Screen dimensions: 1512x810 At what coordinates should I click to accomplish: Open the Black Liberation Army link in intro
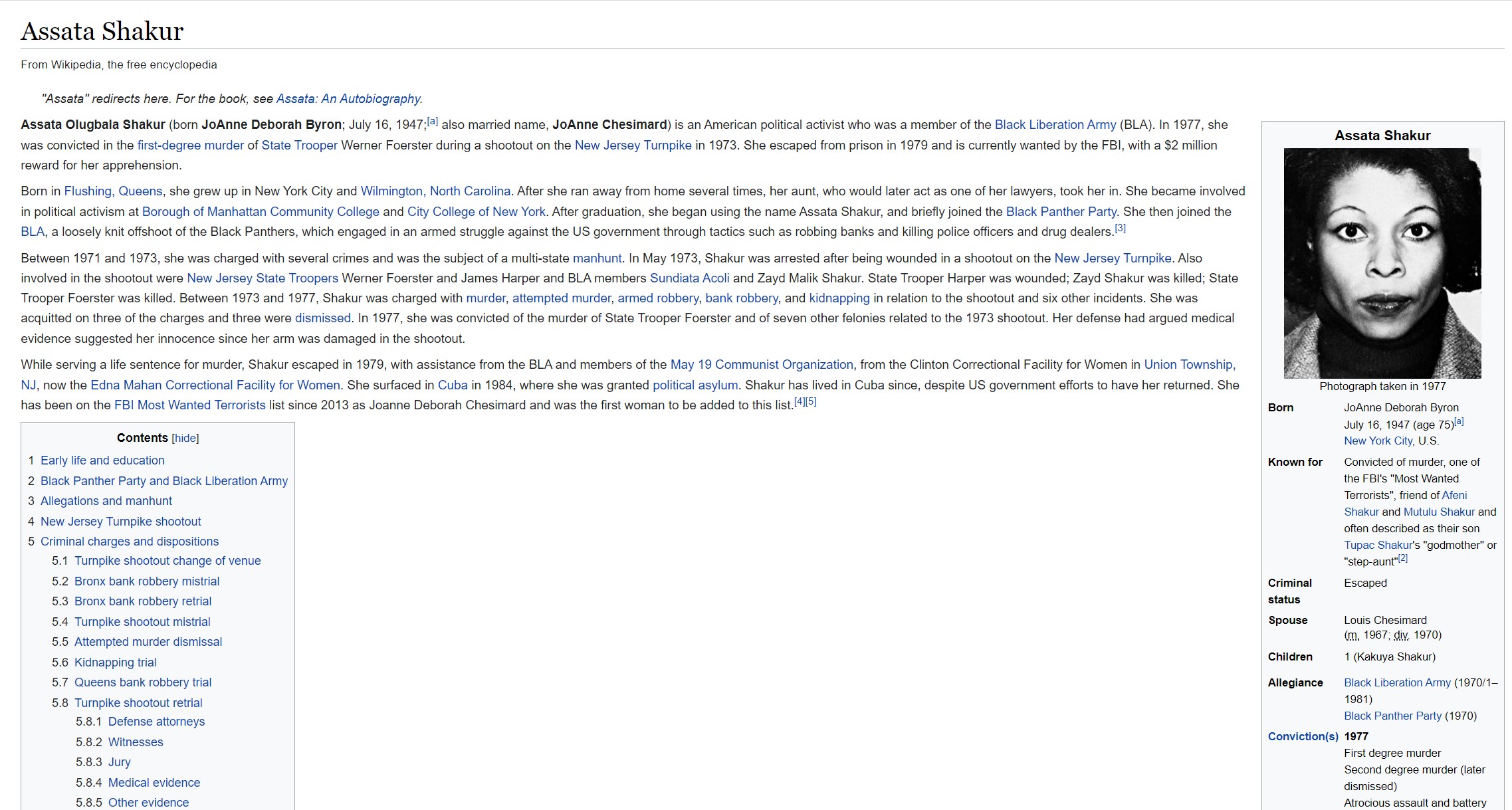tap(1055, 125)
